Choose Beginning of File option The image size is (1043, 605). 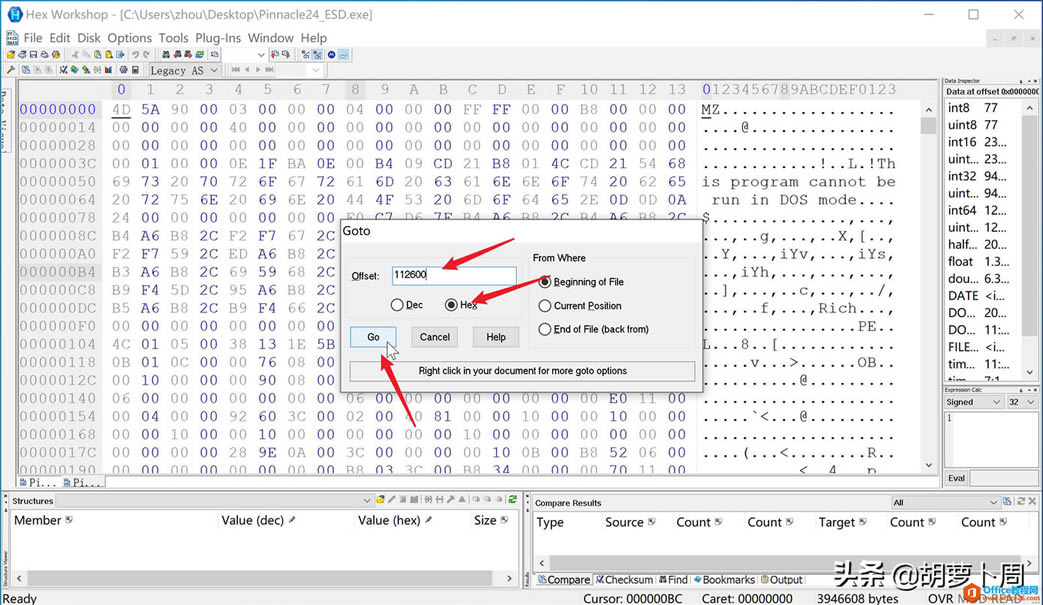coord(545,282)
